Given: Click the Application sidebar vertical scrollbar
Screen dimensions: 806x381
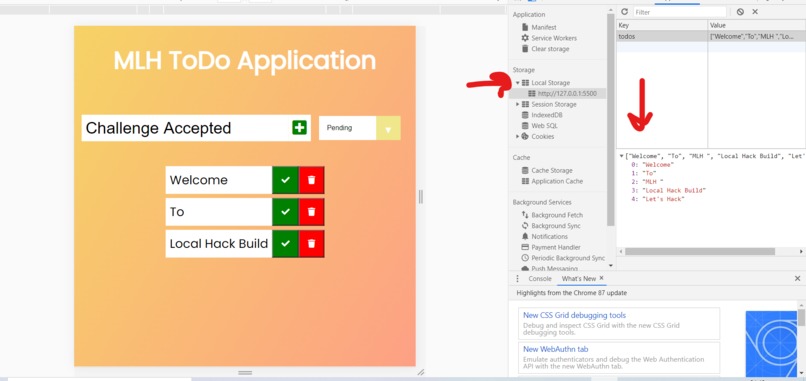Looking at the screenshot, I should point(611,119).
